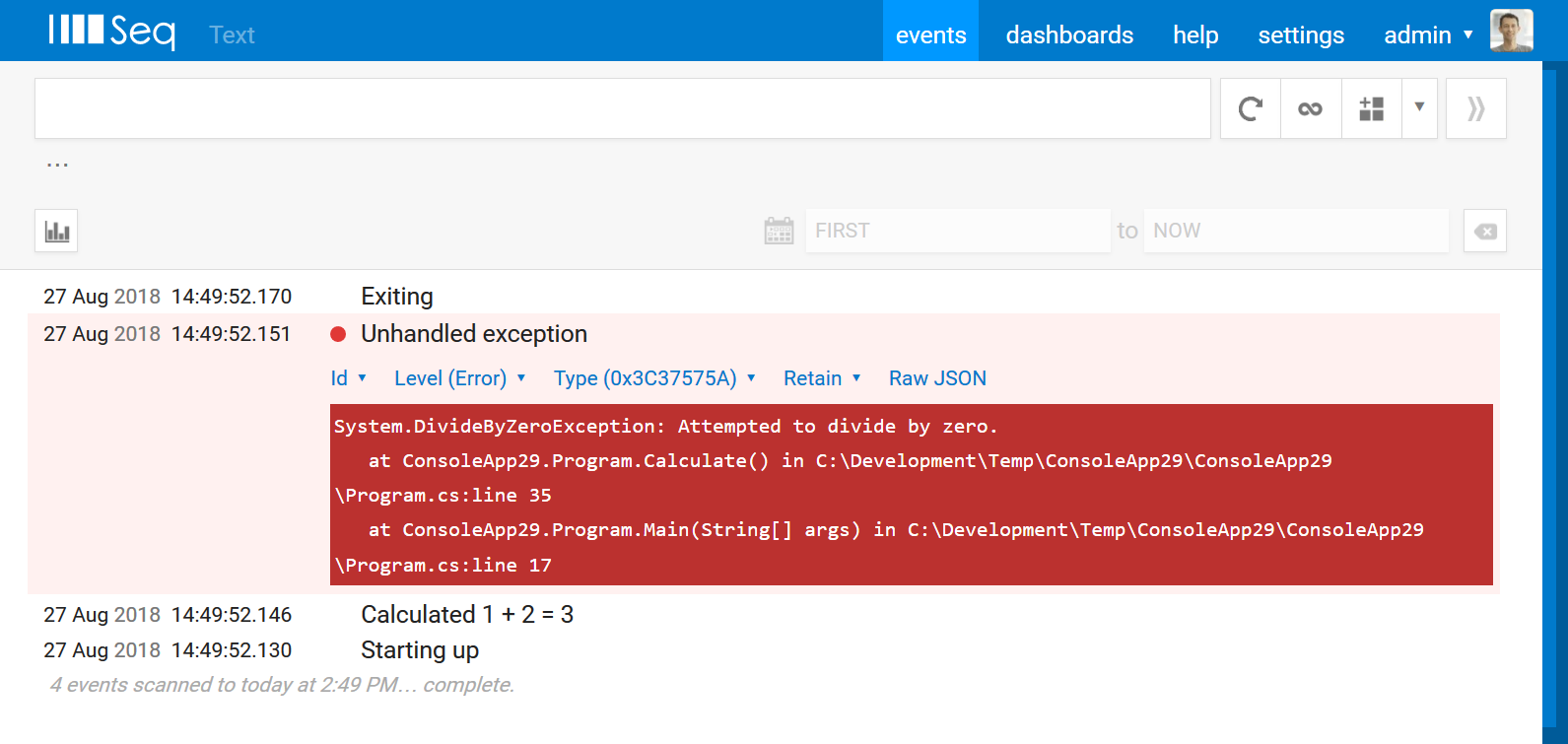Viewport: 1568px width, 744px height.
Task: Open the calendar date picker icon
Action: (x=779, y=232)
